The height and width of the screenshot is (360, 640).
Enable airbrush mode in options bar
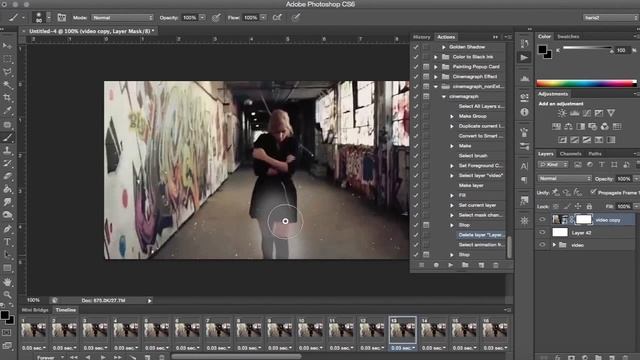pyautogui.click(x=278, y=18)
